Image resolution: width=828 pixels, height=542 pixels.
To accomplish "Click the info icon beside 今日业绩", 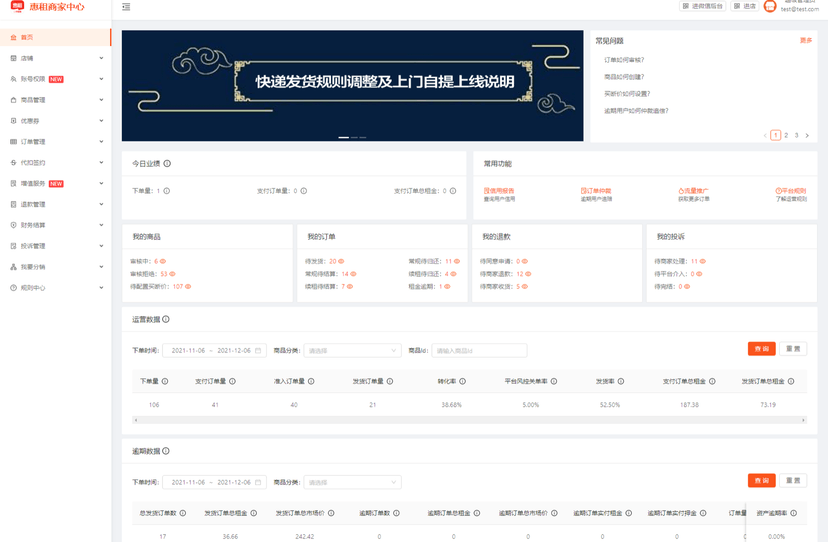I will point(167,164).
